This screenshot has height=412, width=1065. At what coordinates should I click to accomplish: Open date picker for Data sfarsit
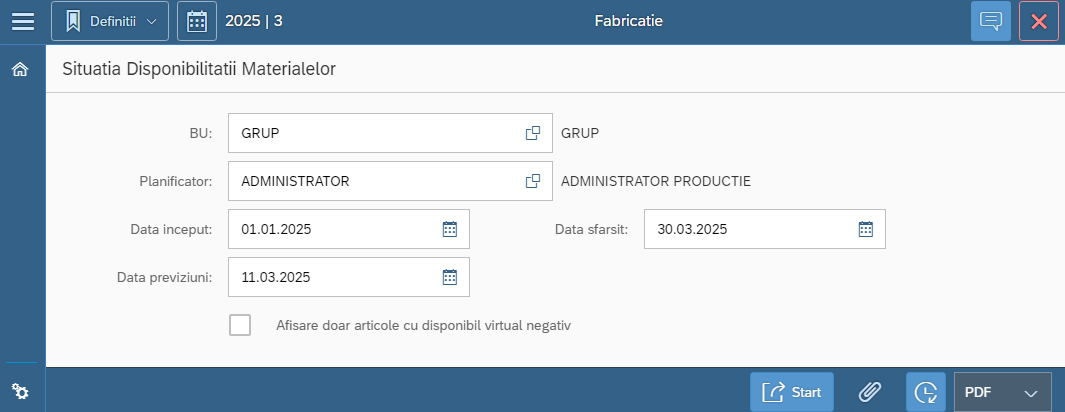coord(866,229)
